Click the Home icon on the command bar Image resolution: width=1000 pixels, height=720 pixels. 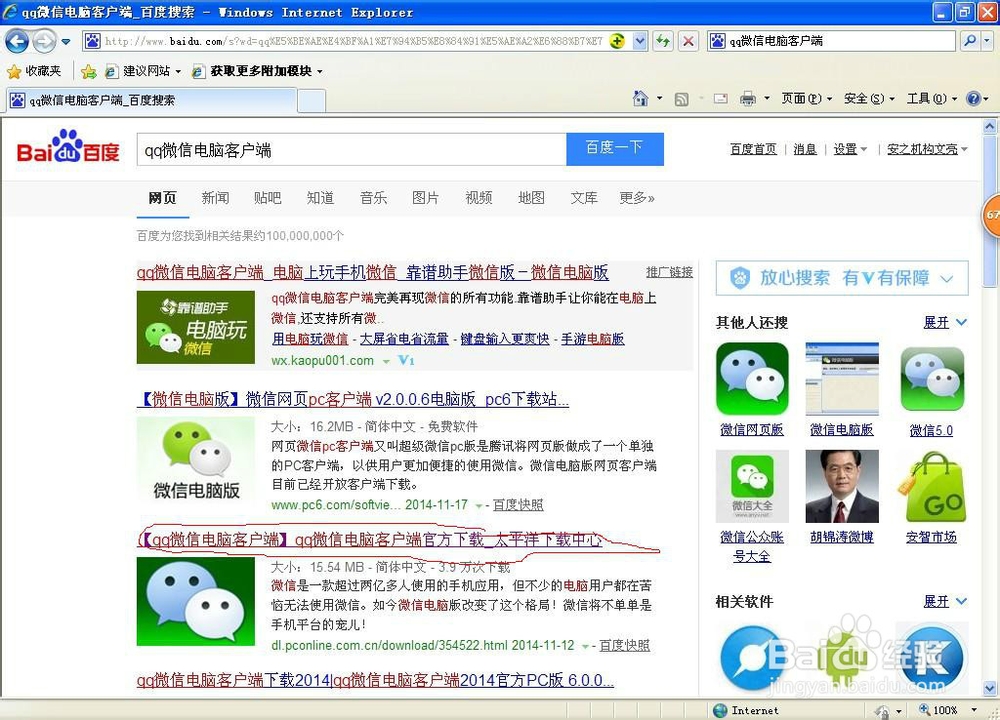640,99
